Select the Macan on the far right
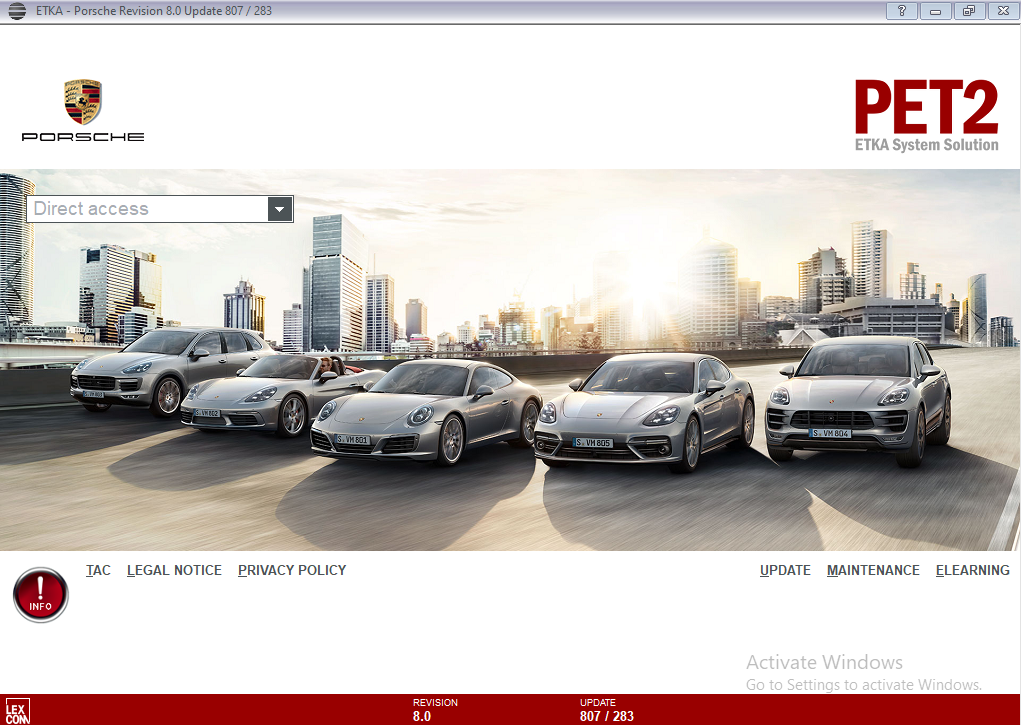This screenshot has height=725, width=1021. click(855, 400)
